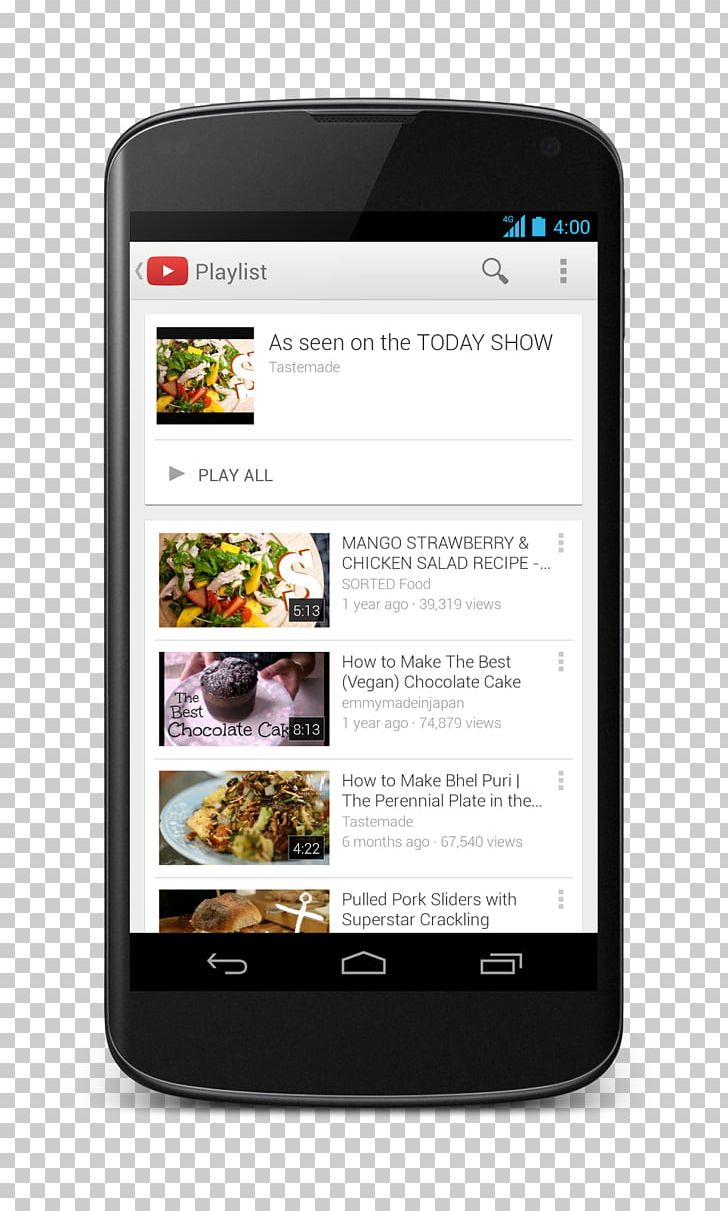Screen dimensions: 728x1211
Task: Select 74,879 views text
Action: click(x=460, y=723)
